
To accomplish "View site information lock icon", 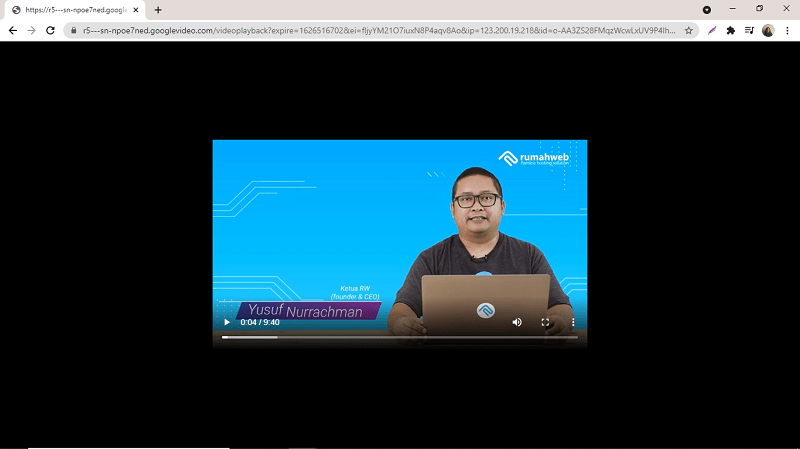I will (73, 31).
